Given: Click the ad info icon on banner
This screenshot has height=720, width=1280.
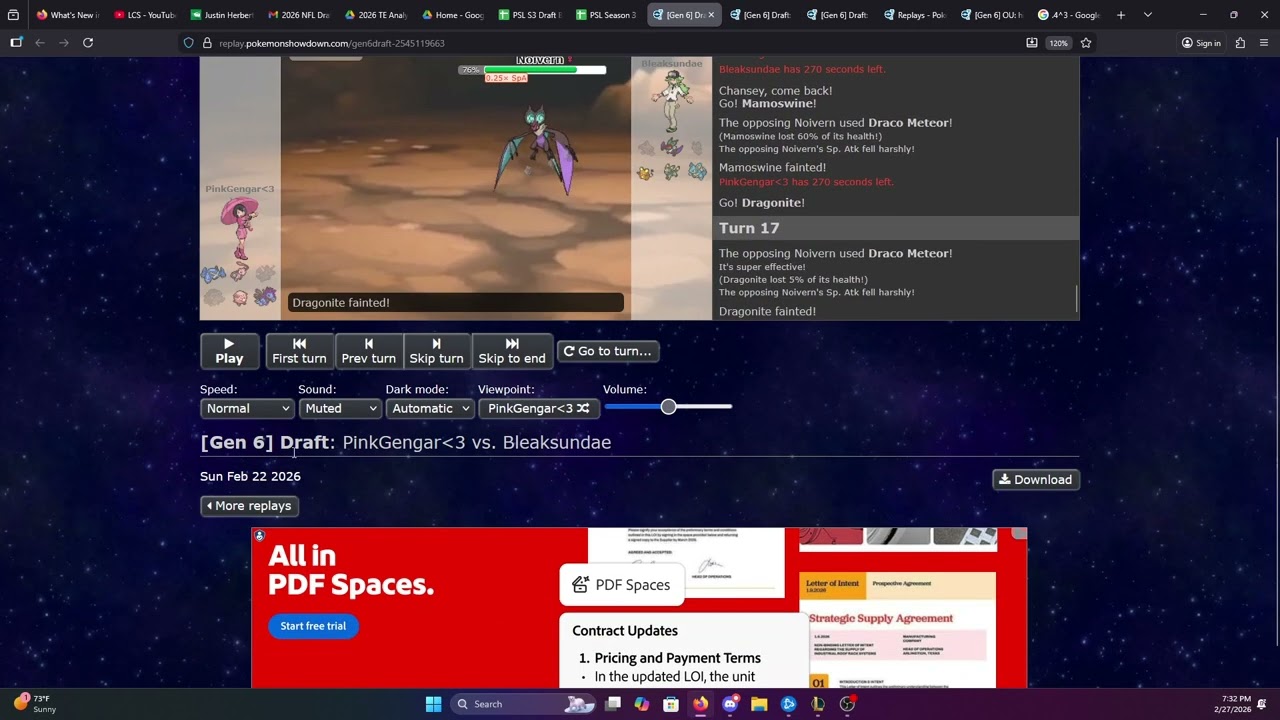Looking at the screenshot, I should click(259, 536).
